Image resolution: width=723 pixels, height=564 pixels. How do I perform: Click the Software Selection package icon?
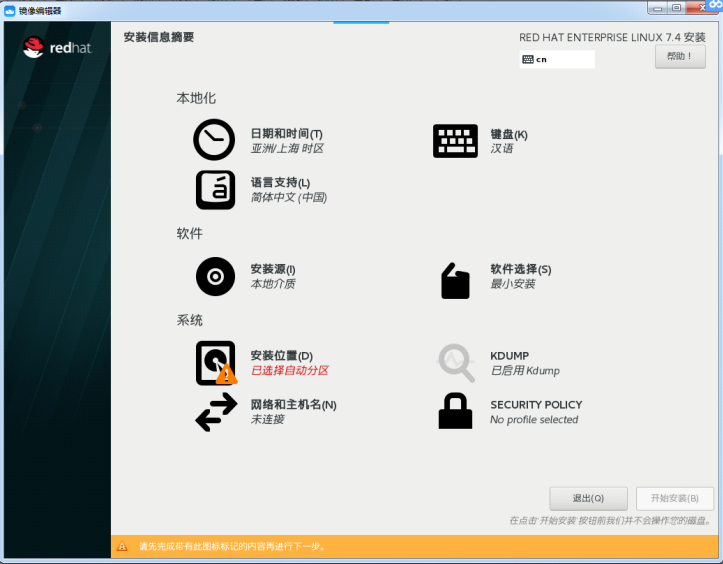point(455,280)
